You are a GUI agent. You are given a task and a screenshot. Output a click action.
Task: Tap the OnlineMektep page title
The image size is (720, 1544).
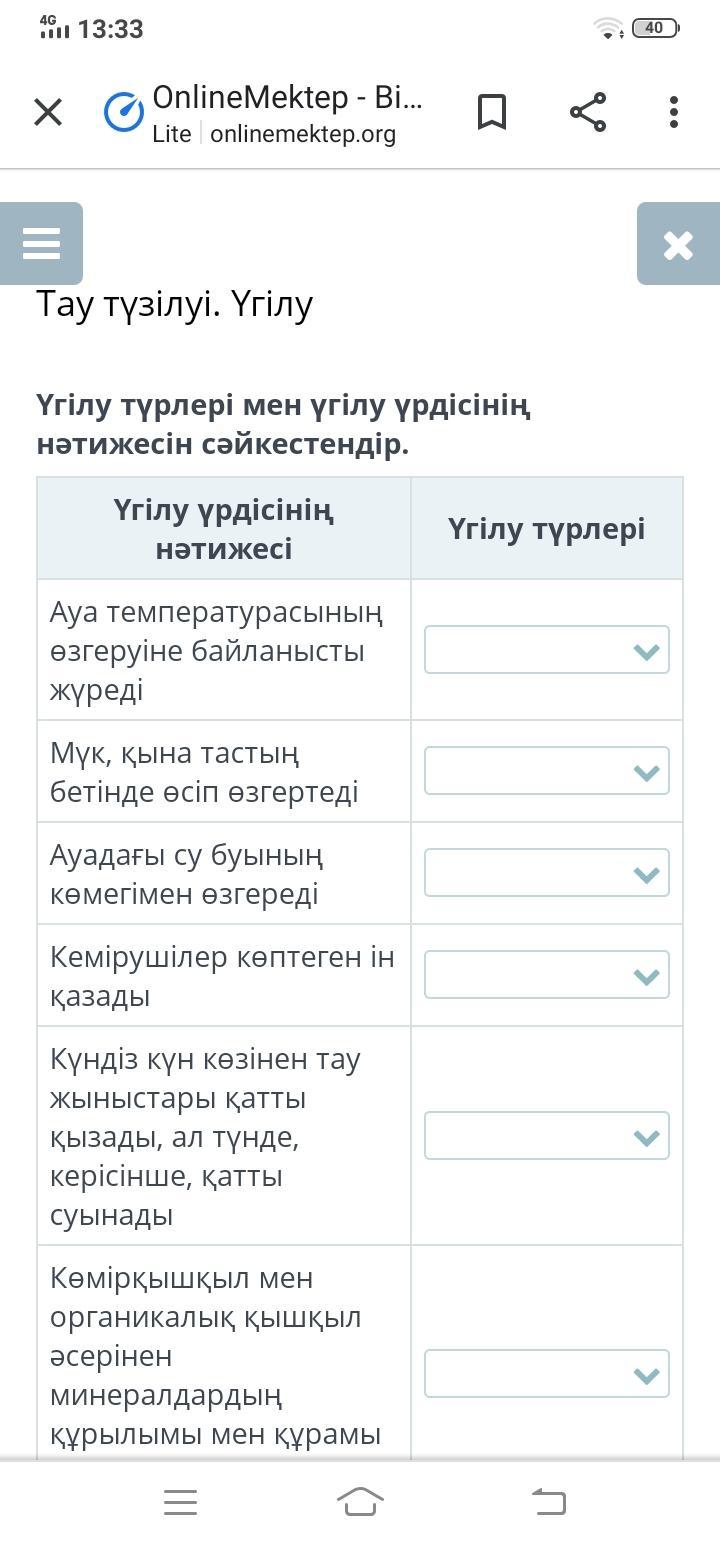tap(287, 98)
